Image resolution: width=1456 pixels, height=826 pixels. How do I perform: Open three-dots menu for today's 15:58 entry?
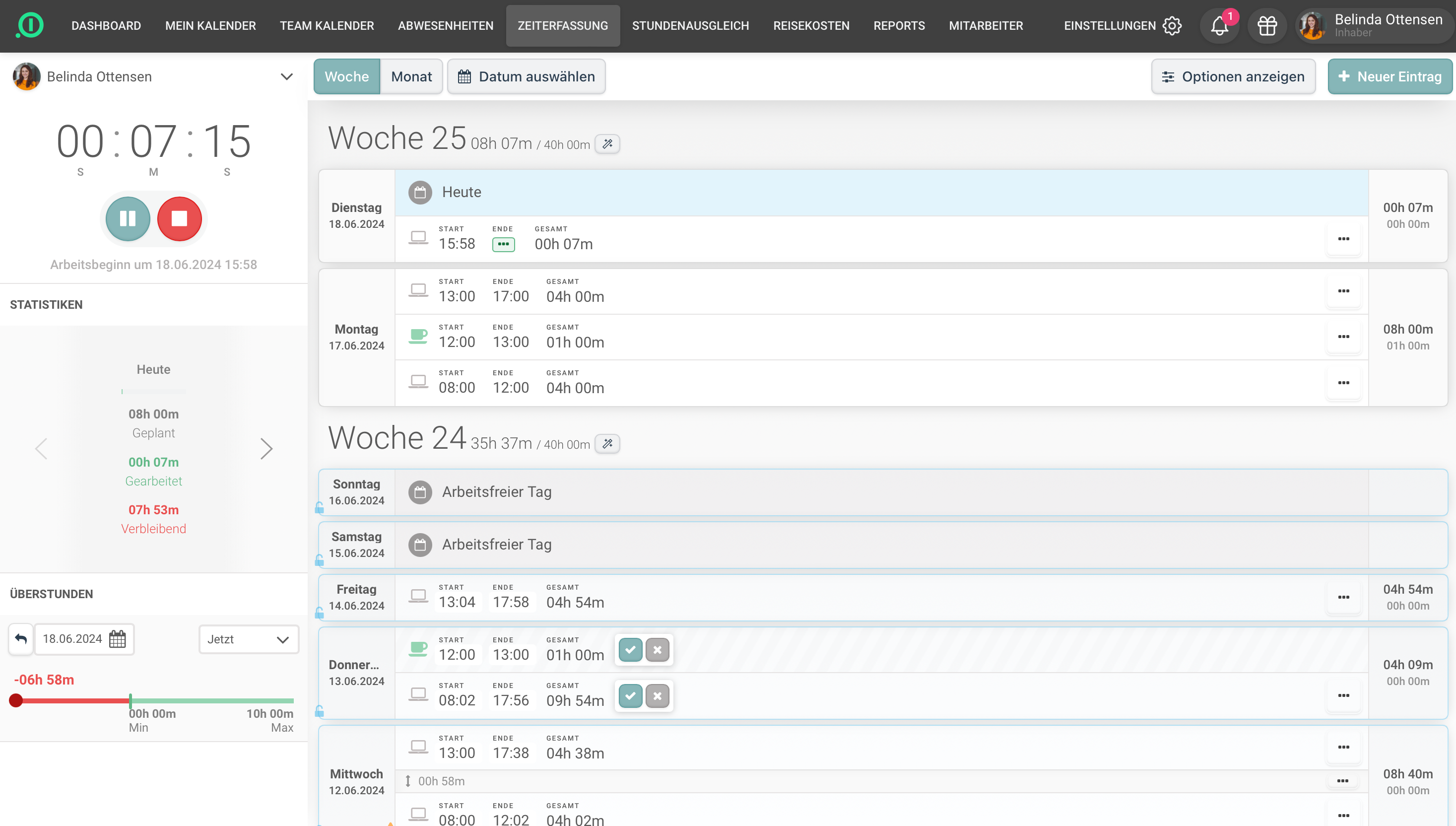click(1343, 239)
